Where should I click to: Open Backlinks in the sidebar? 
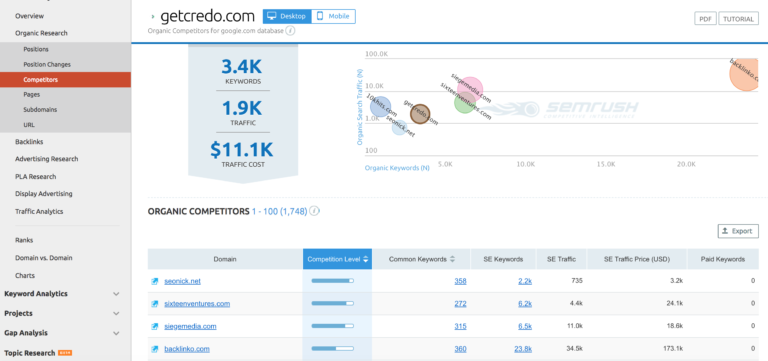[29, 142]
